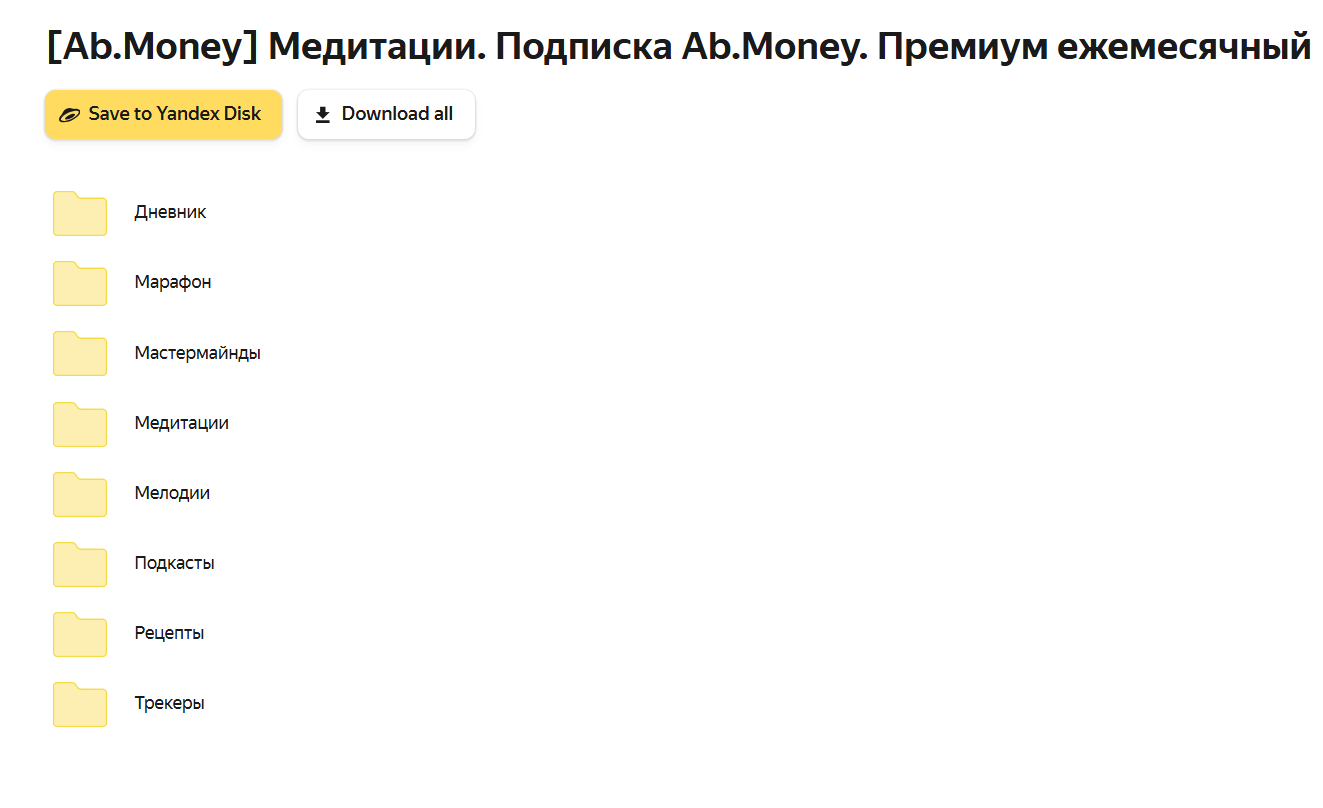Viewport: 1323px width, 808px height.
Task: Click the Yandex Disk saucer icon
Action: pos(69,115)
